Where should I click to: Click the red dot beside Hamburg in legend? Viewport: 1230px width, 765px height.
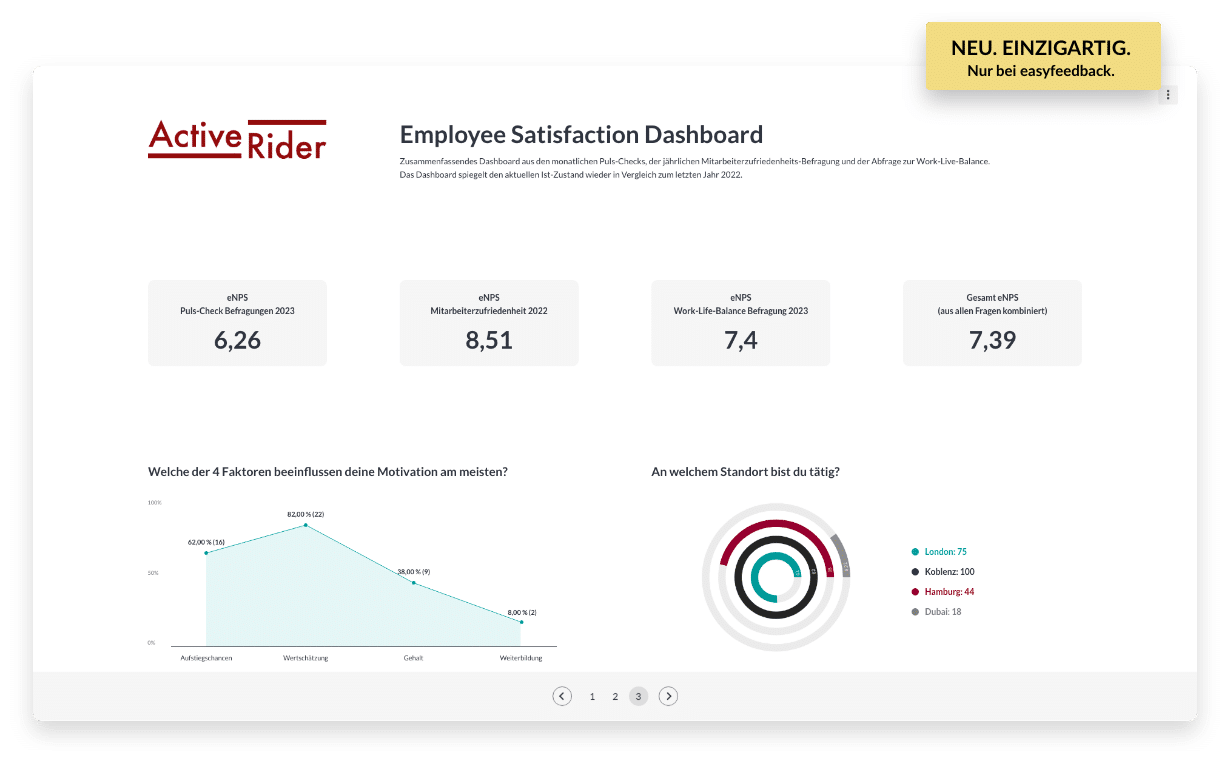pyautogui.click(x=915, y=591)
